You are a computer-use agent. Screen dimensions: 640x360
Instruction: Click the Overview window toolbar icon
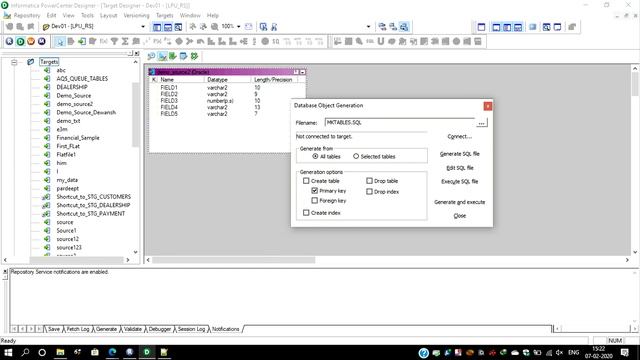pyautogui.click(x=178, y=27)
